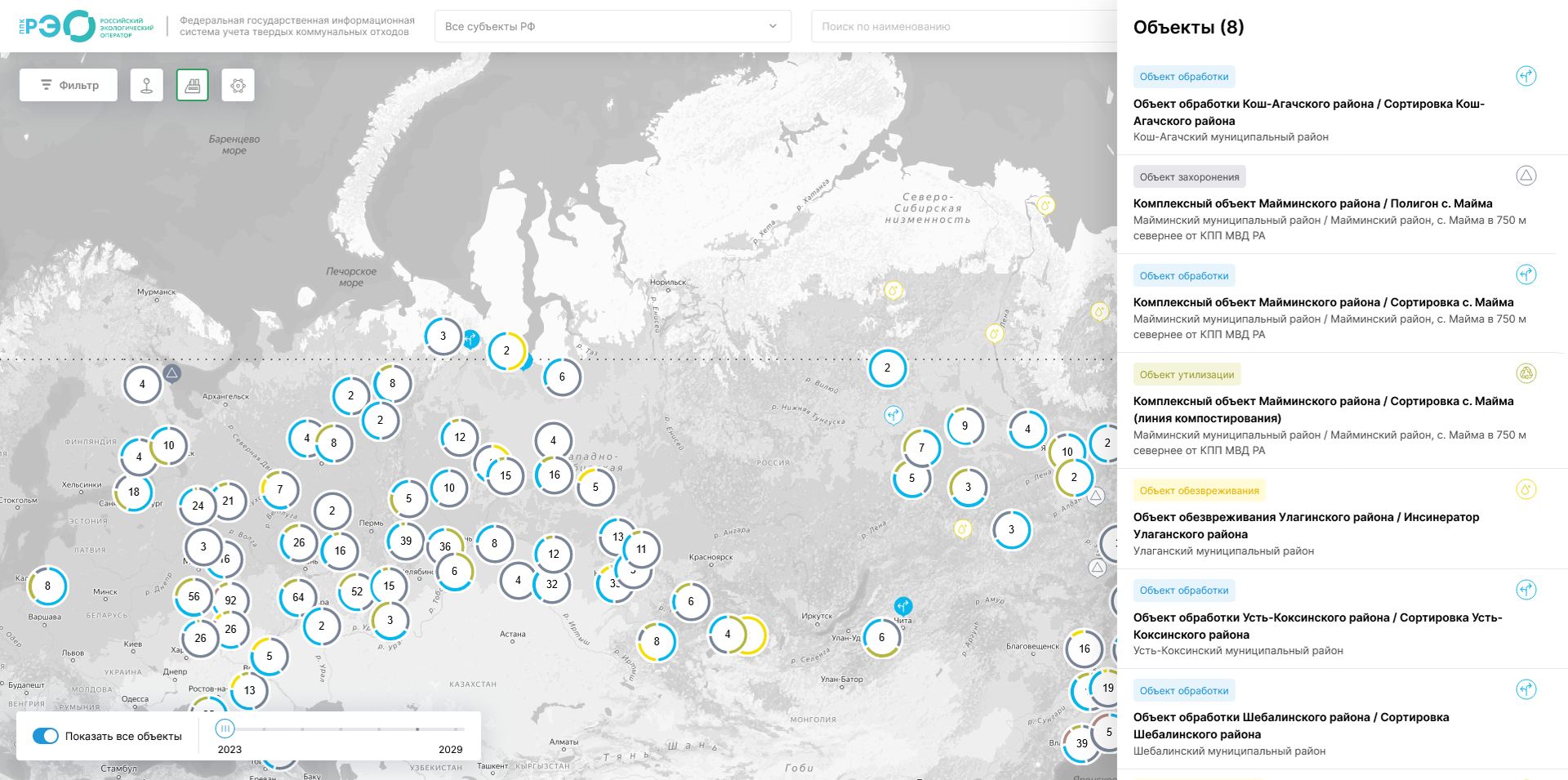Click map cluster 9

point(965,426)
